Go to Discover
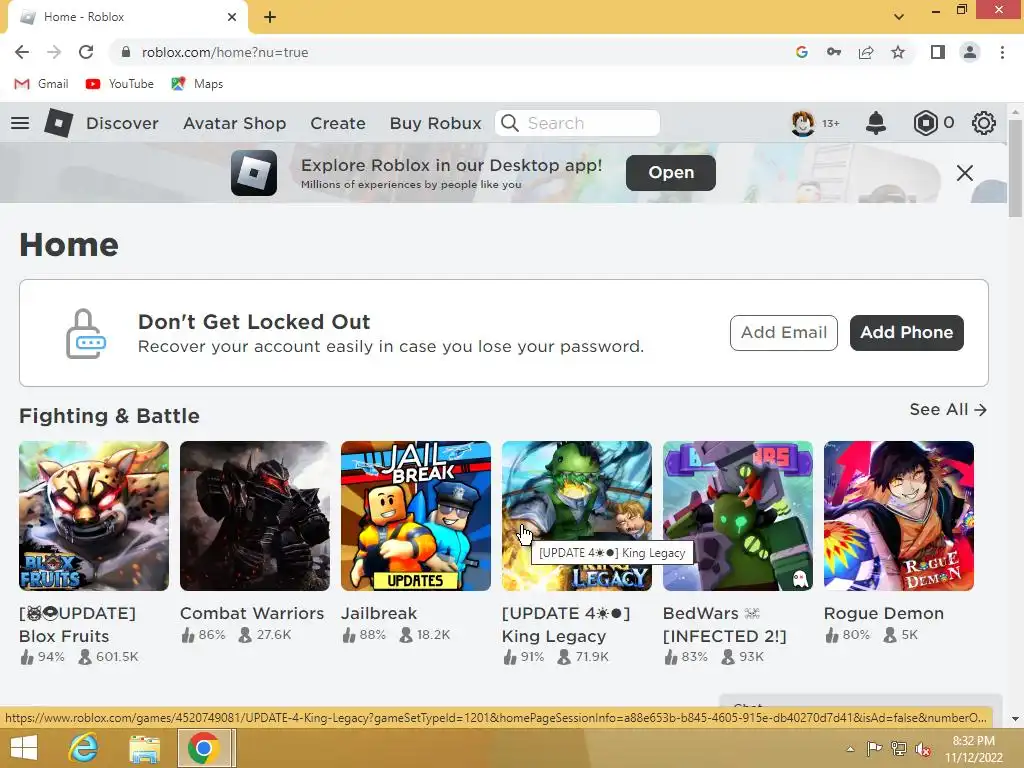Screen dimensions: 1024x768 coord(122,123)
